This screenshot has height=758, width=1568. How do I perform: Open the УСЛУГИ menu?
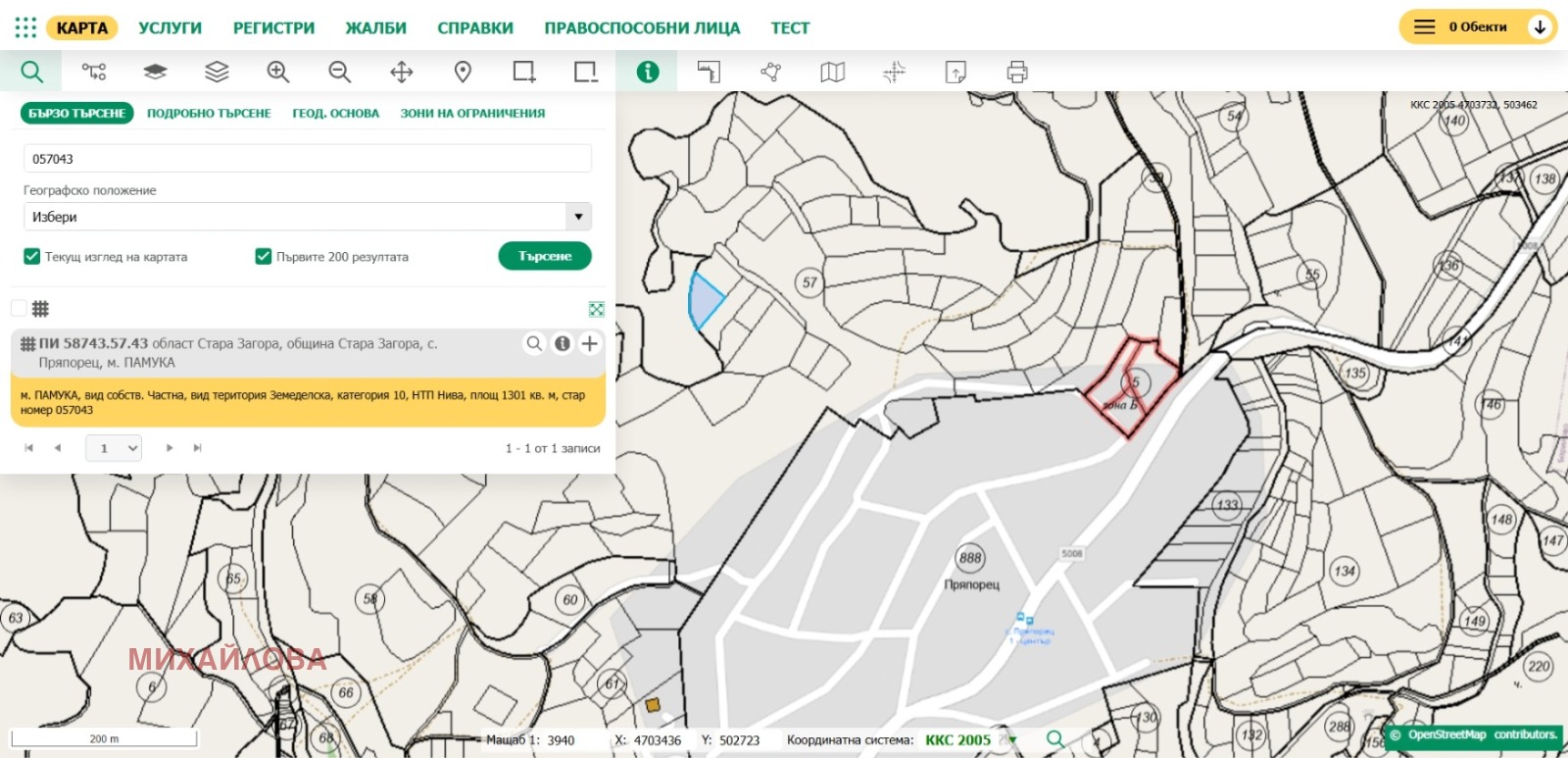[170, 28]
